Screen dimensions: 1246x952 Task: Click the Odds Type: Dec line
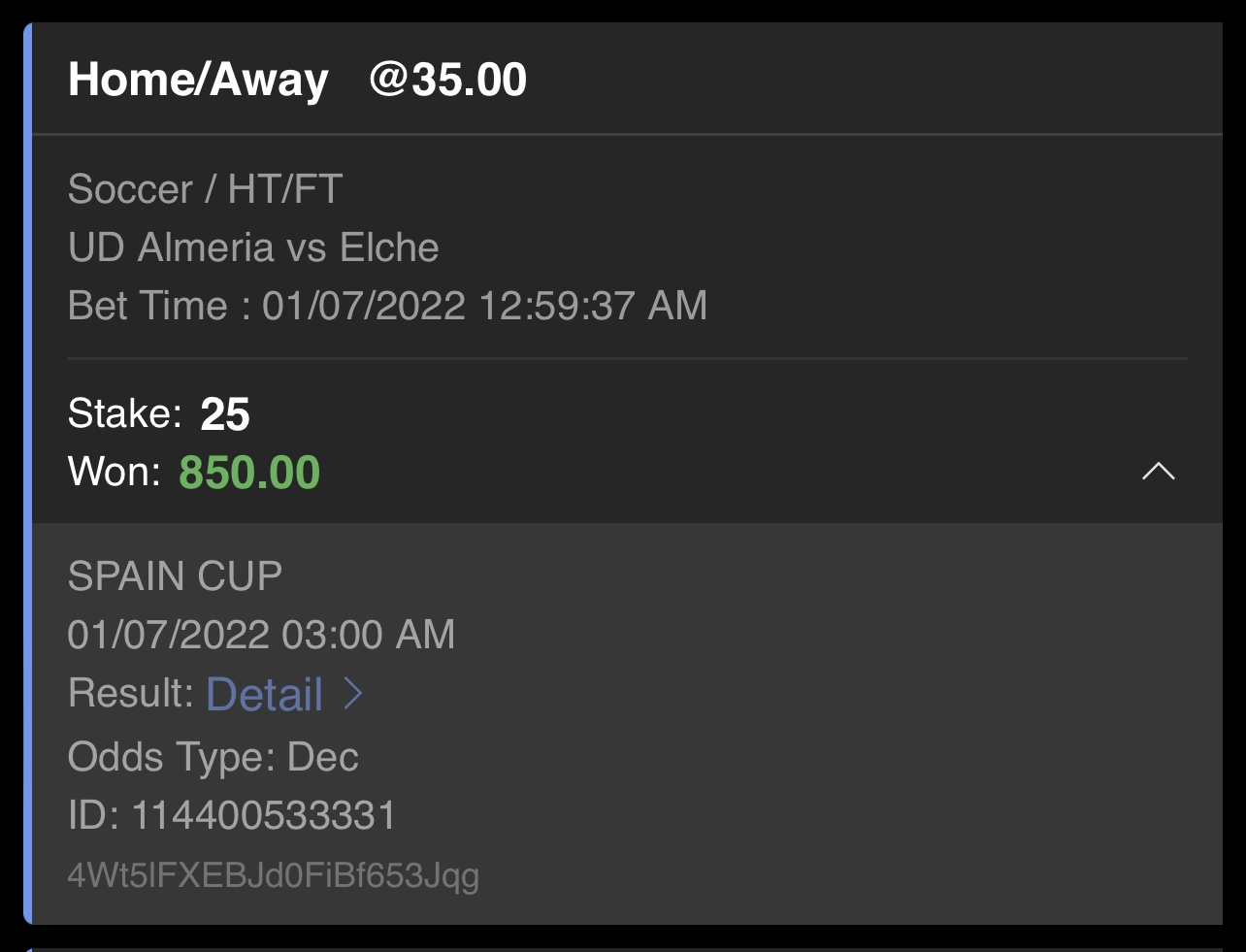[213, 757]
